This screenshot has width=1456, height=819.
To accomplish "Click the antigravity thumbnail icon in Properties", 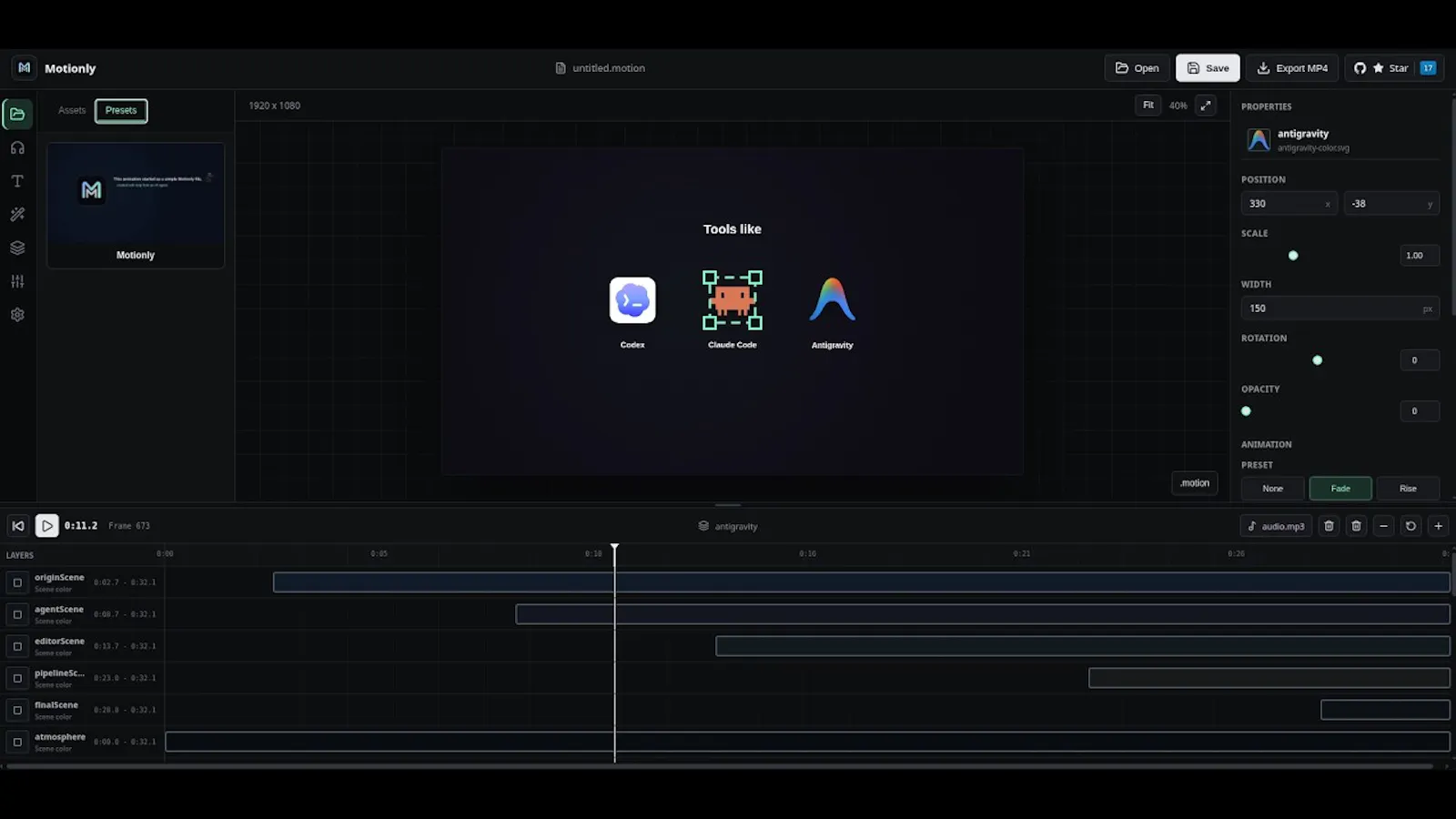I will coord(1259,140).
